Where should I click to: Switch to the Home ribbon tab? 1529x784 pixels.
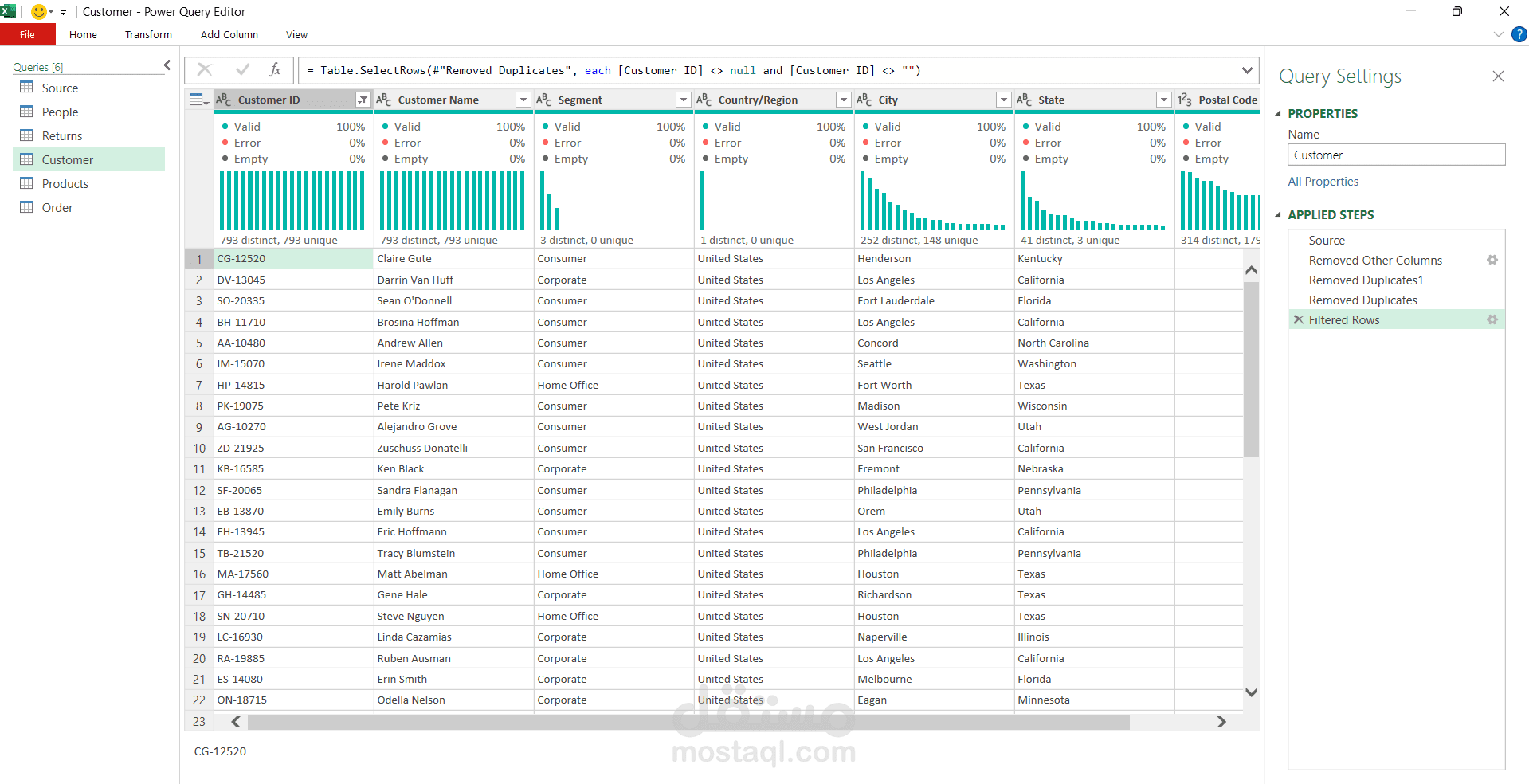click(83, 34)
